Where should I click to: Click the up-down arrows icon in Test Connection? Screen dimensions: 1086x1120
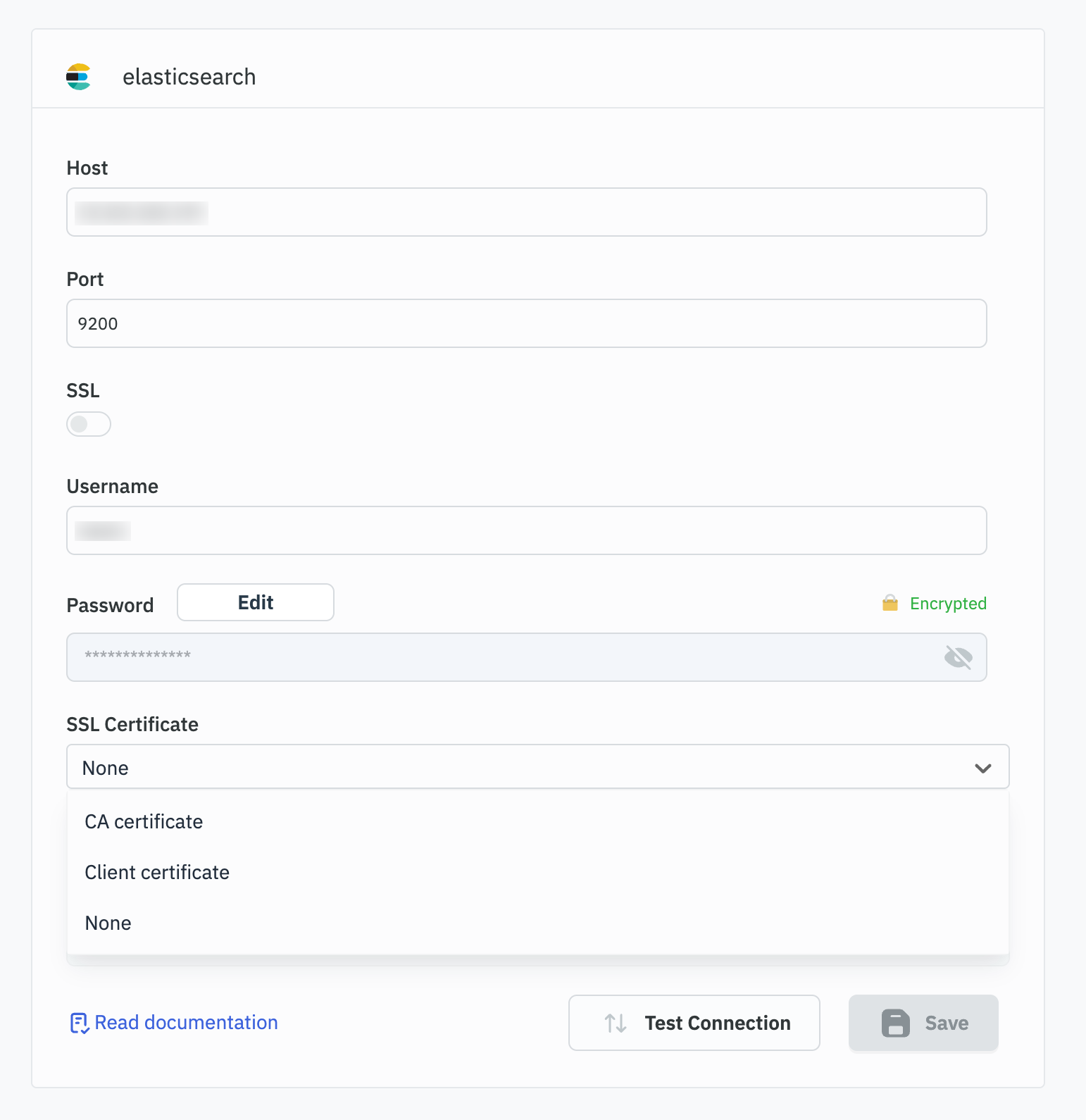[616, 1023]
